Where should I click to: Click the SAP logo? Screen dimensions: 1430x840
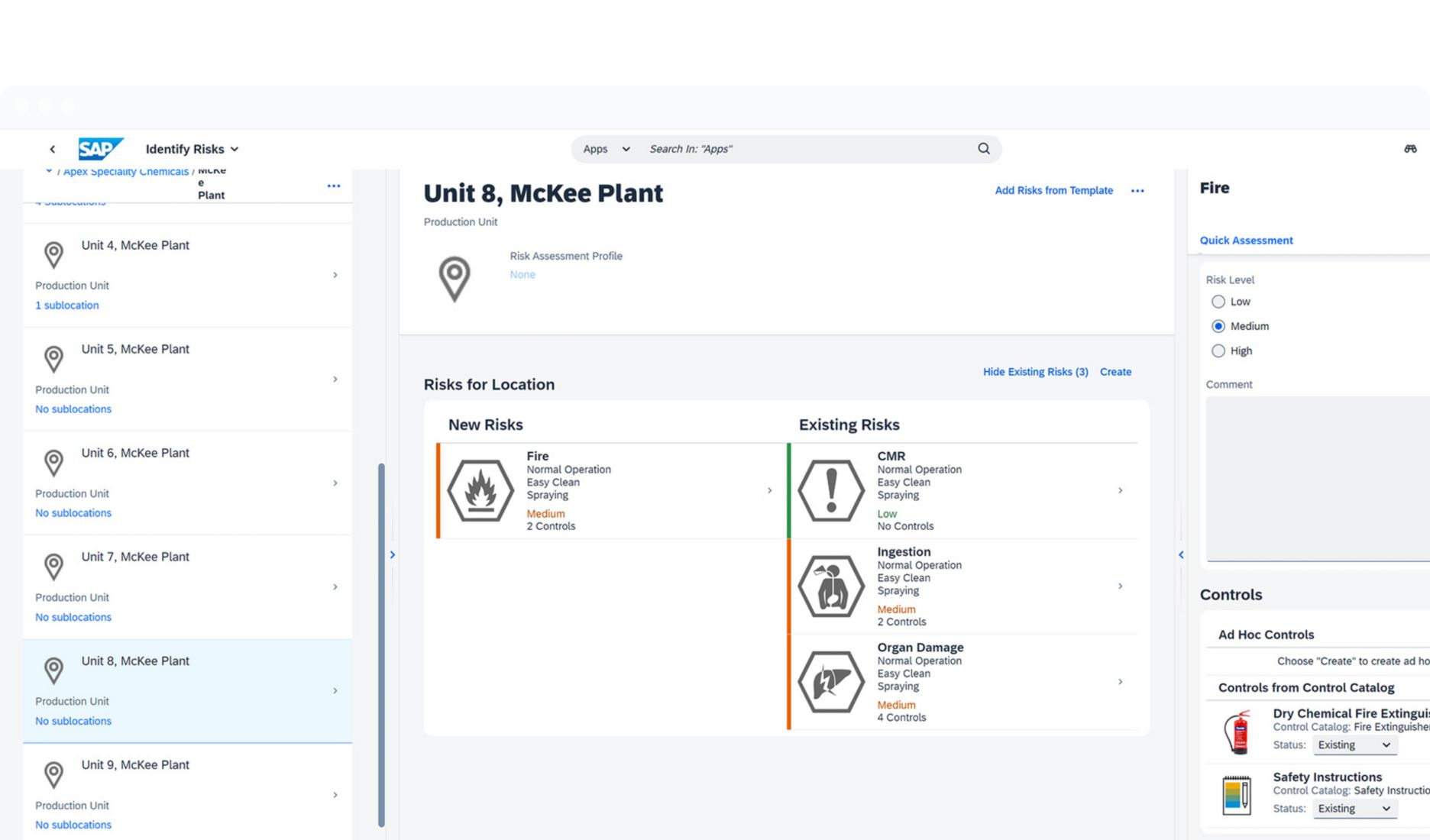99,148
